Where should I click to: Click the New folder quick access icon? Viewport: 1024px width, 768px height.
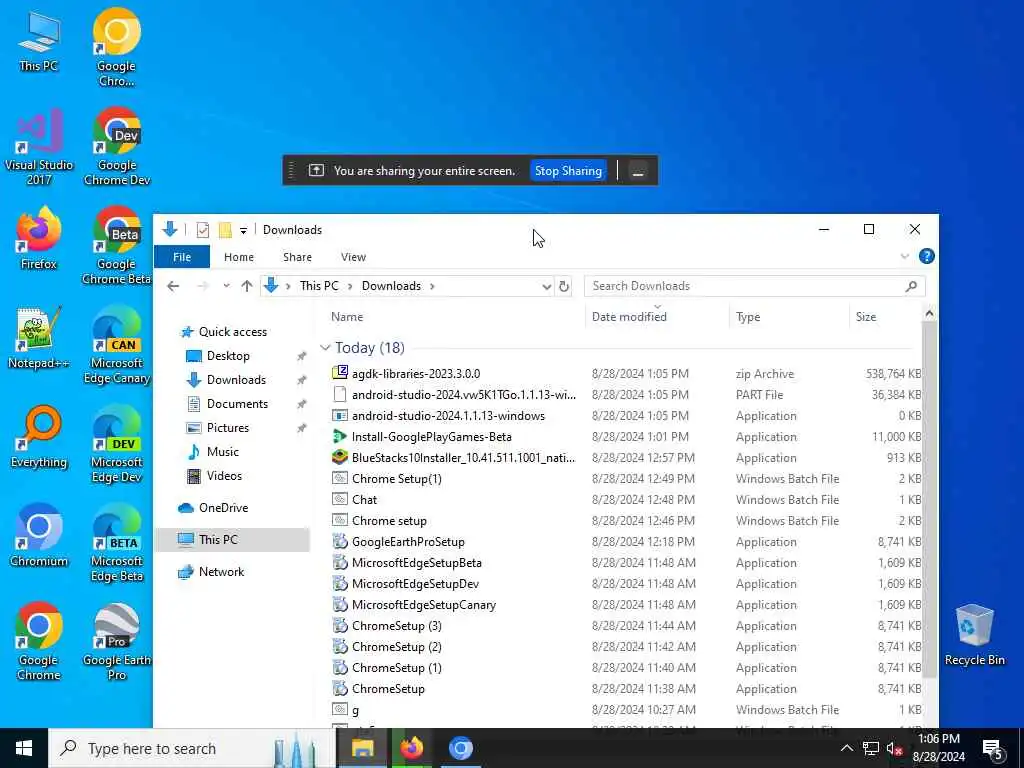[225, 230]
